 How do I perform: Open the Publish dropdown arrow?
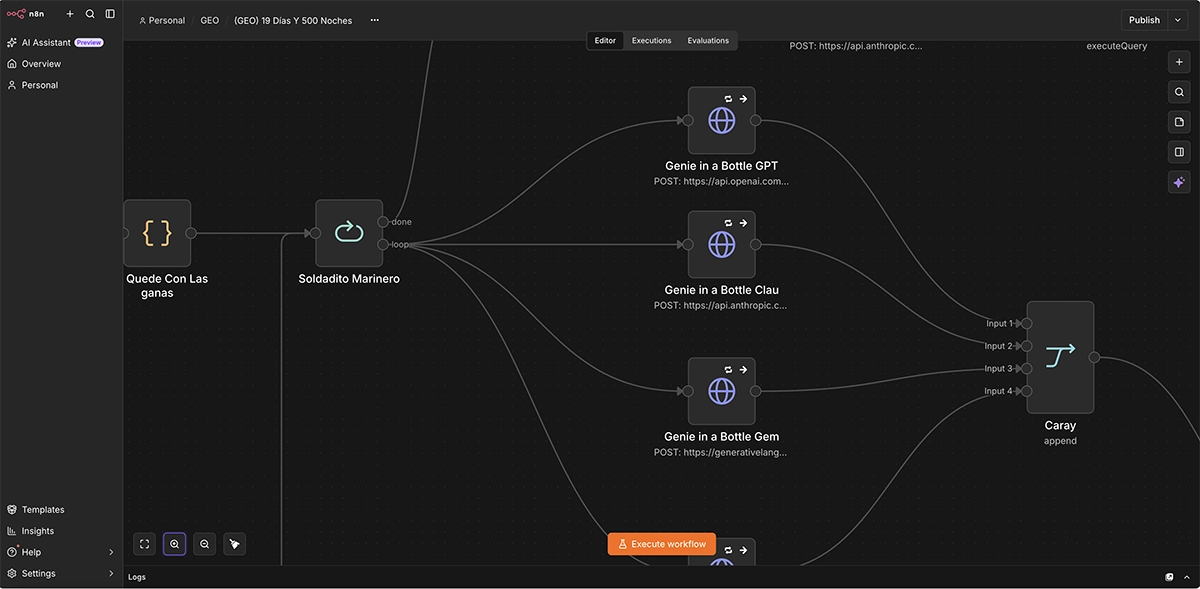[1178, 20]
